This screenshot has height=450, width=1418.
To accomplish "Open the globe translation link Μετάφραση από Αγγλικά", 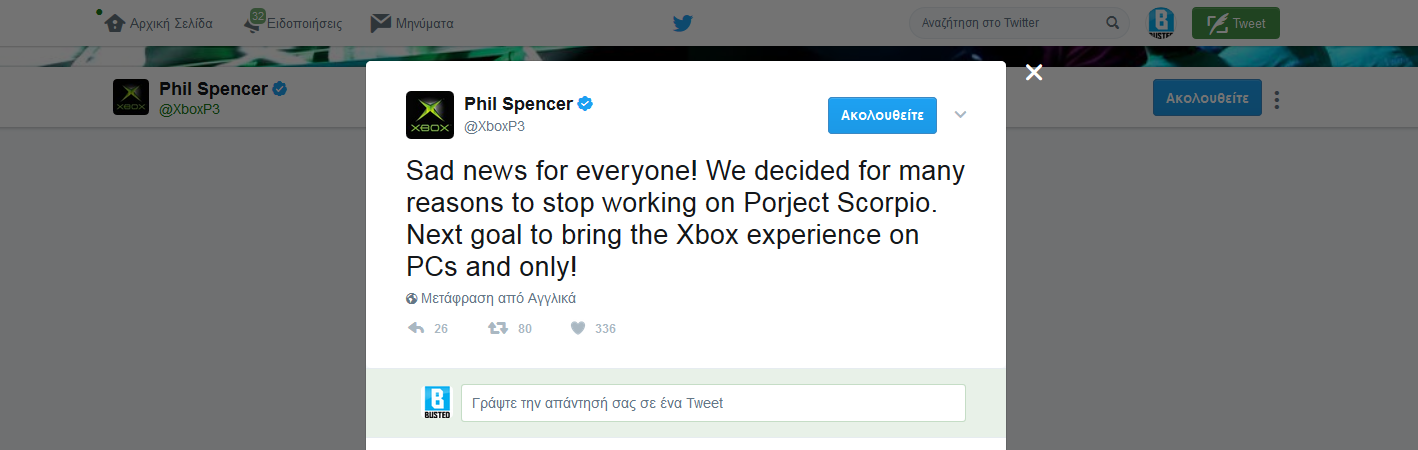I will 491,298.
